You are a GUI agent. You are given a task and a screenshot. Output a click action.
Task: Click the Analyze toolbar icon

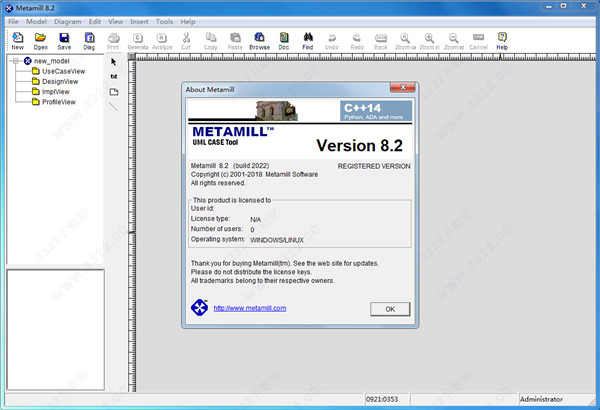click(162, 38)
